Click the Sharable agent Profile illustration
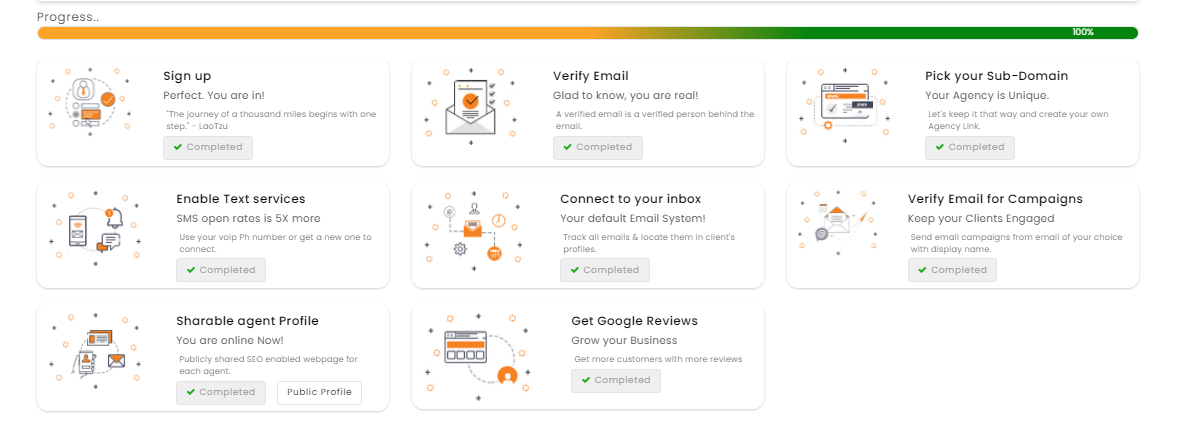The height and width of the screenshot is (423, 1187). tap(95, 350)
